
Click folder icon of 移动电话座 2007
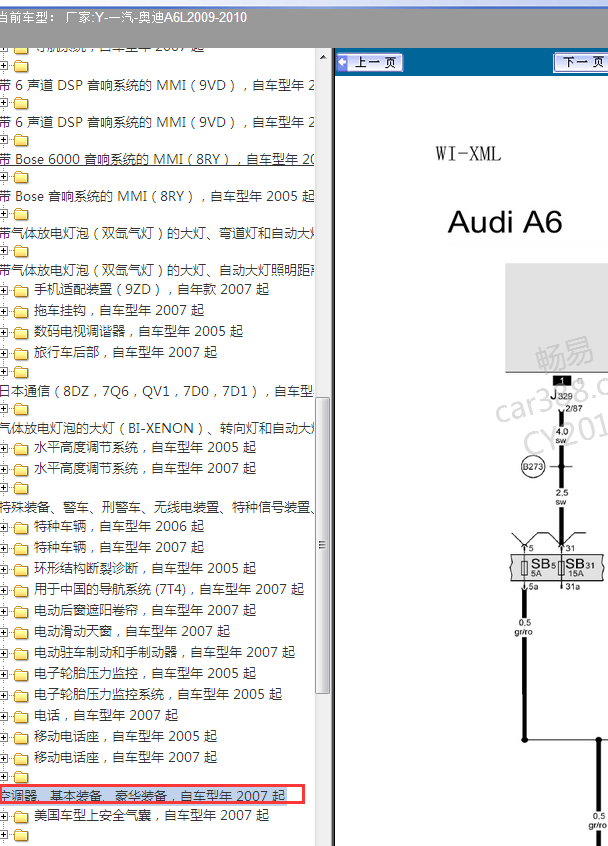click(21, 759)
